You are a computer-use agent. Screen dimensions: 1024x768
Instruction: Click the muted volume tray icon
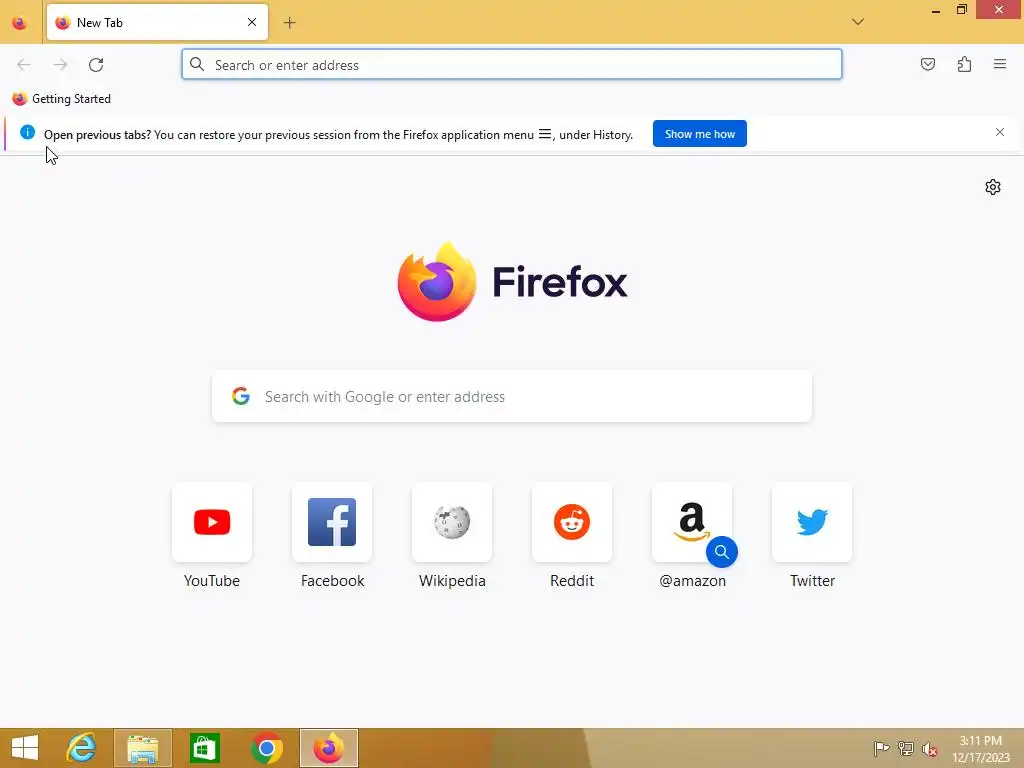pos(930,749)
